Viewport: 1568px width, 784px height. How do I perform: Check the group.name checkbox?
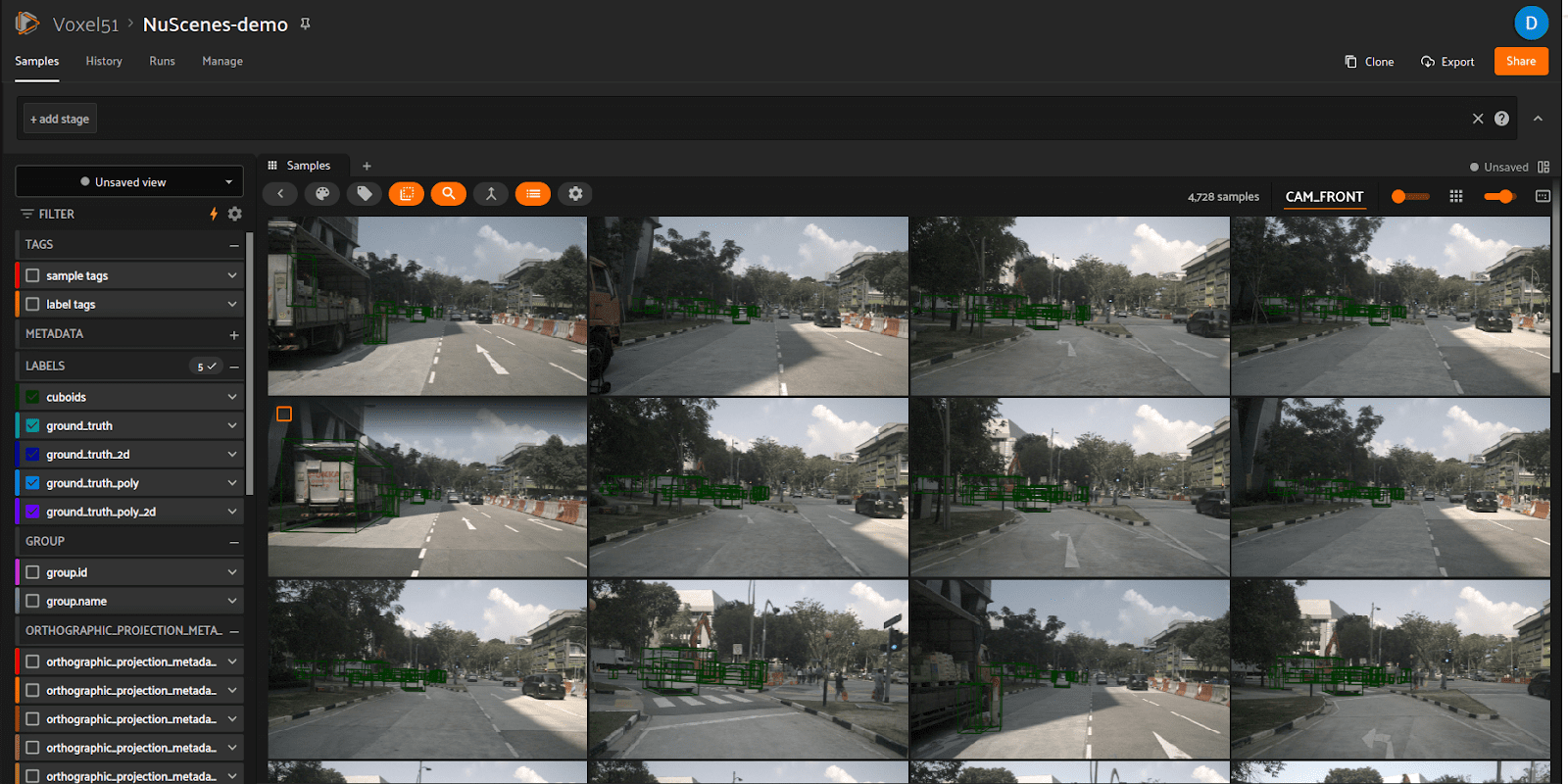(32, 601)
